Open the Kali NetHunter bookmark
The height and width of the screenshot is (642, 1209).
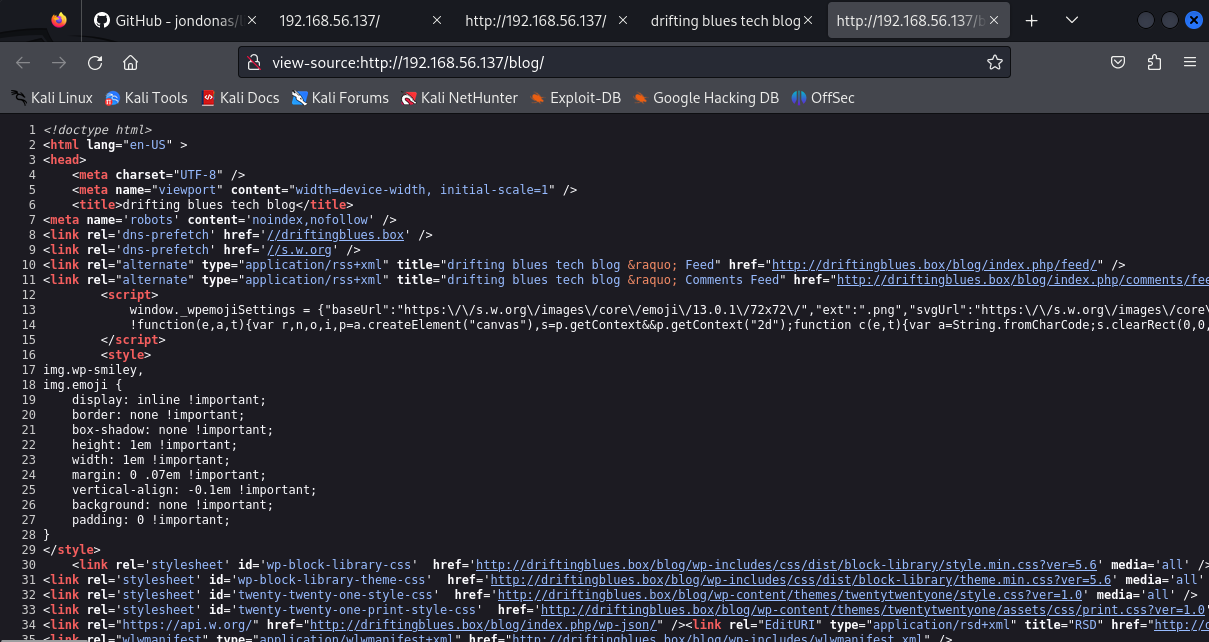tap(459, 98)
